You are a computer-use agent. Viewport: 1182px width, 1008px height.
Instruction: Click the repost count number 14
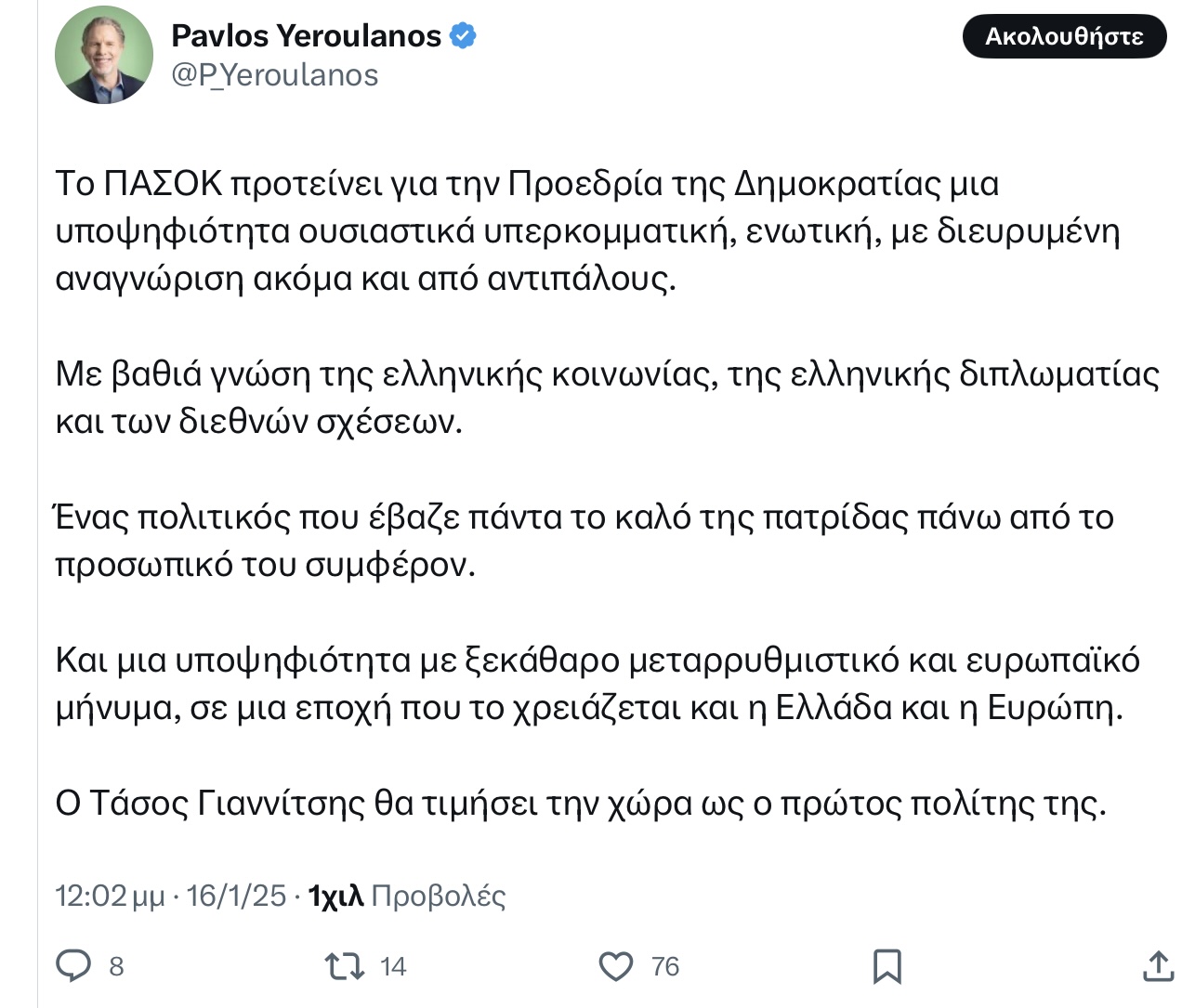click(393, 967)
